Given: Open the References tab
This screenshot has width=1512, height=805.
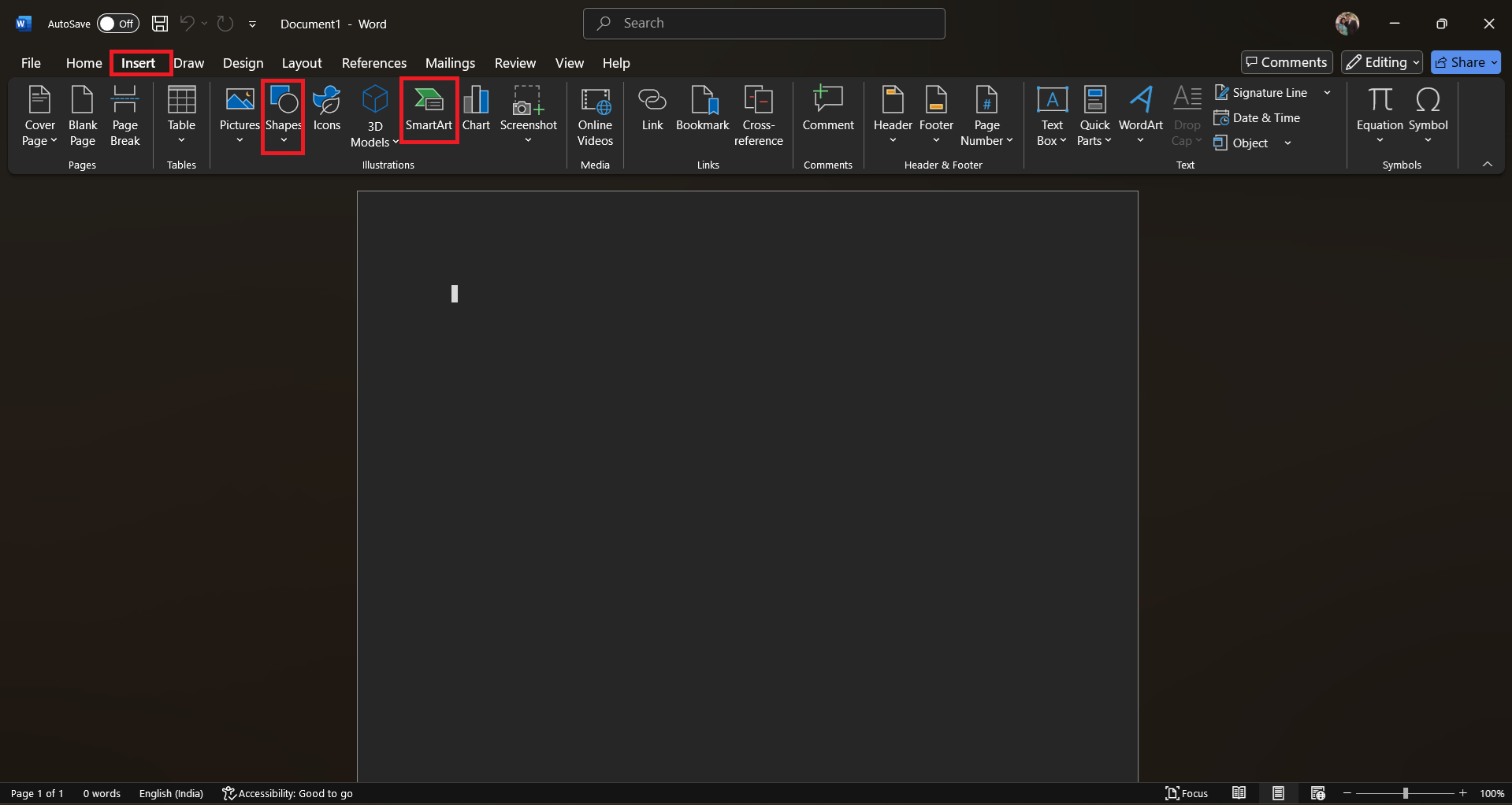Looking at the screenshot, I should tap(374, 63).
